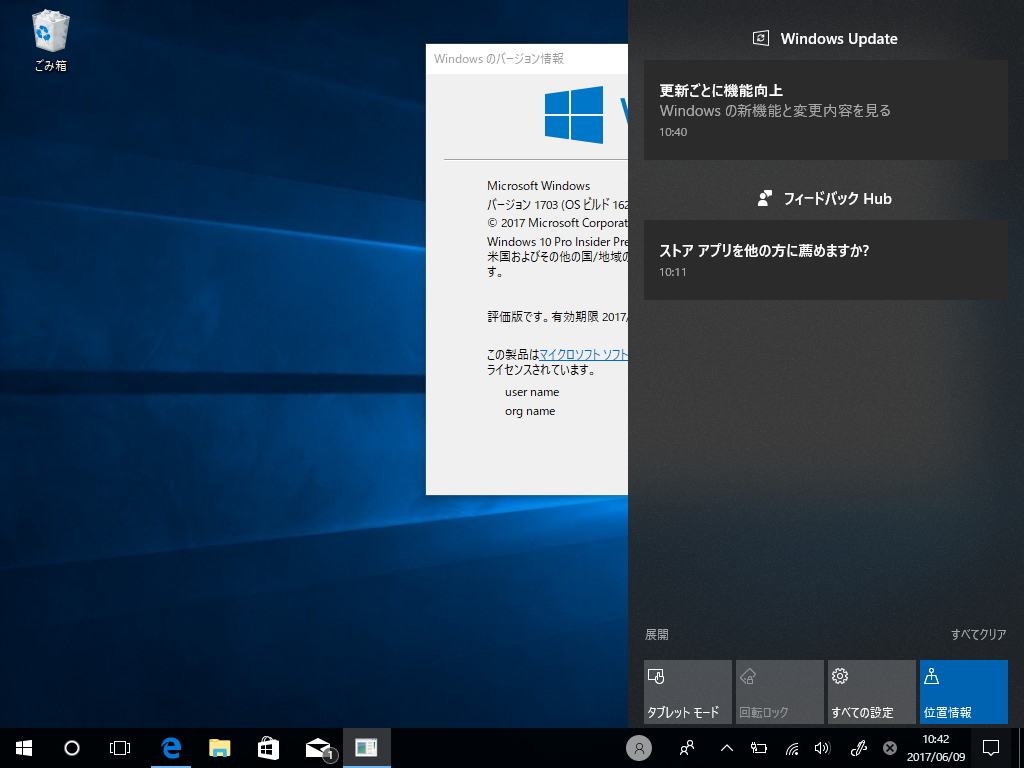Open the People icon near the tray
1024x768 pixels.
pos(686,747)
